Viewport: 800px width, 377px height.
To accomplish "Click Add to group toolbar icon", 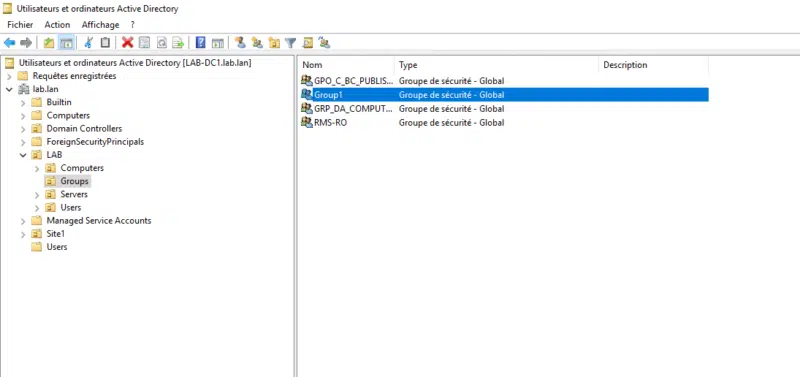I will point(324,43).
